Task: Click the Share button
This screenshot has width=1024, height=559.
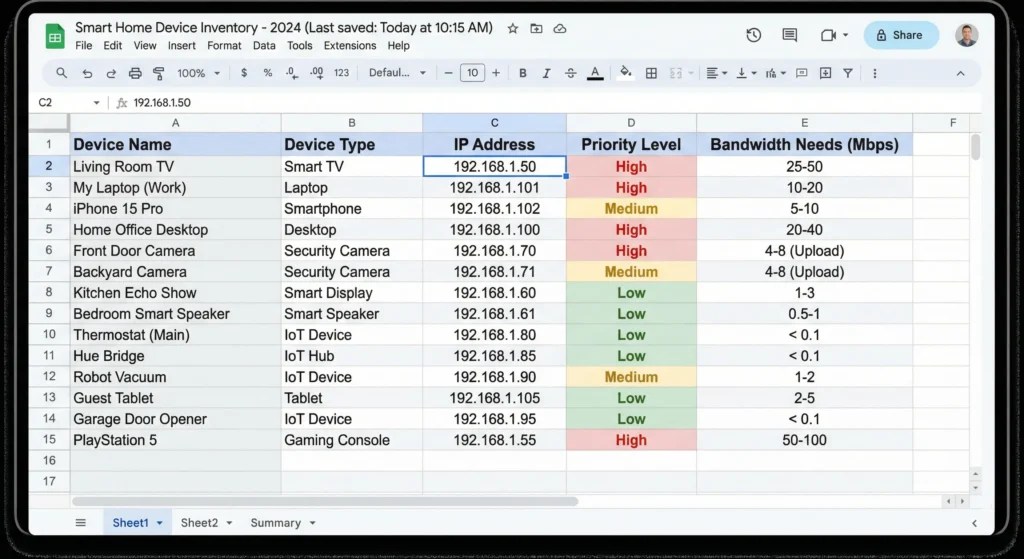Action: (x=901, y=35)
